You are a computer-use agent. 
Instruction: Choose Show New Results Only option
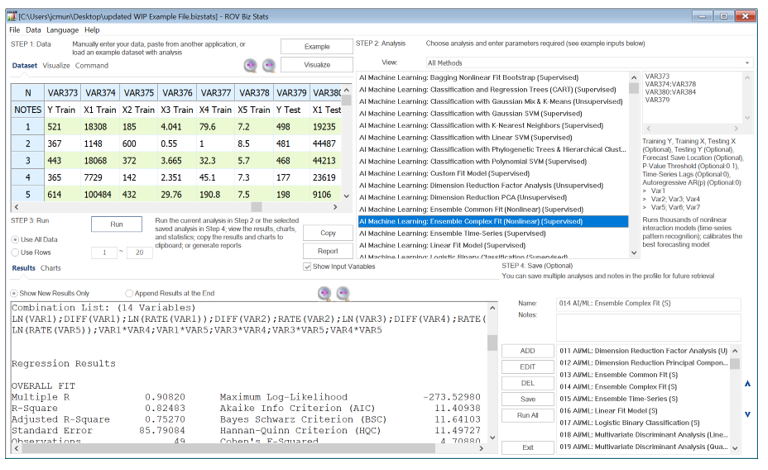tap(14, 293)
